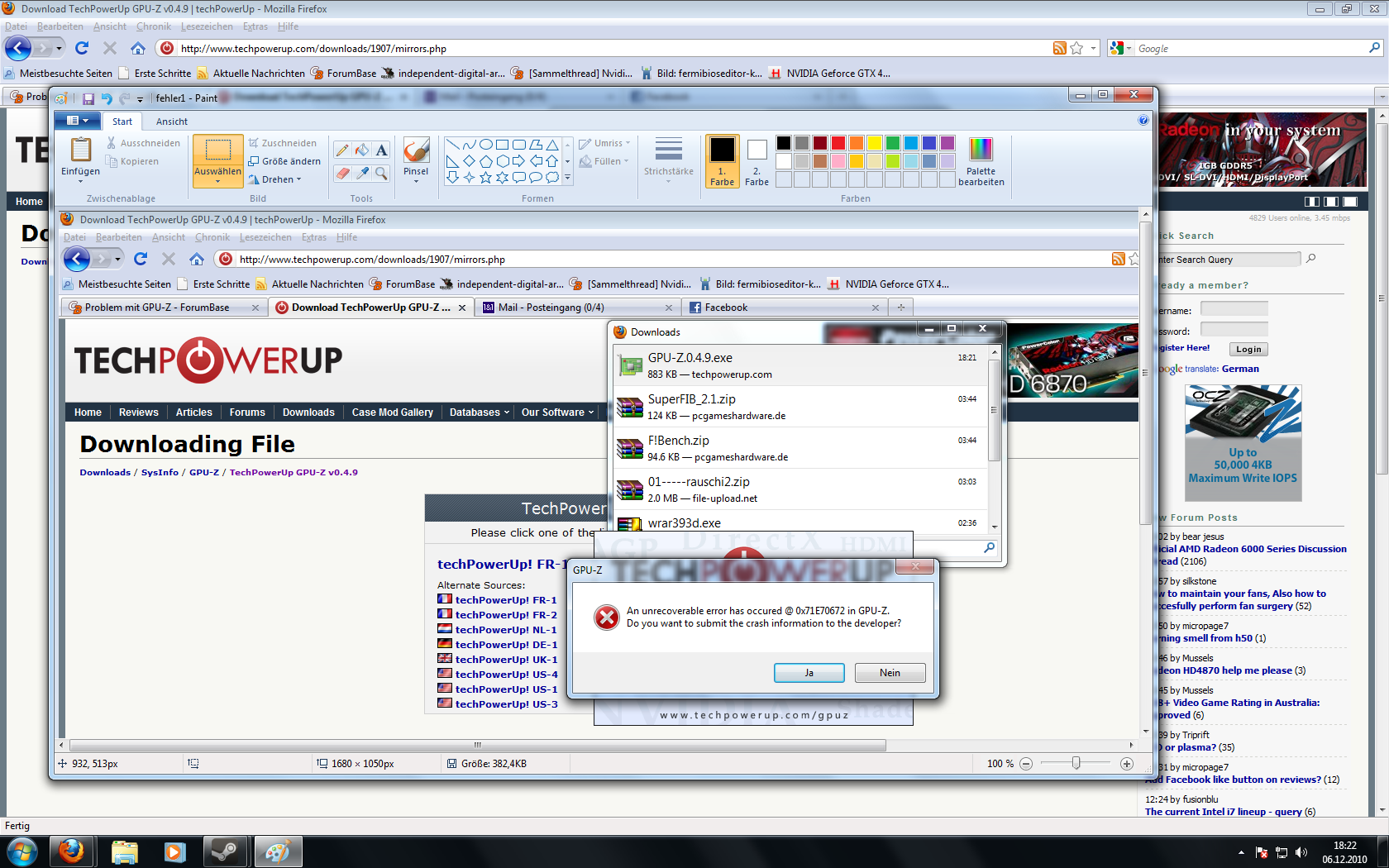
Task: Expand the Einfügen dropdown arrow
Action: pyautogui.click(x=80, y=181)
